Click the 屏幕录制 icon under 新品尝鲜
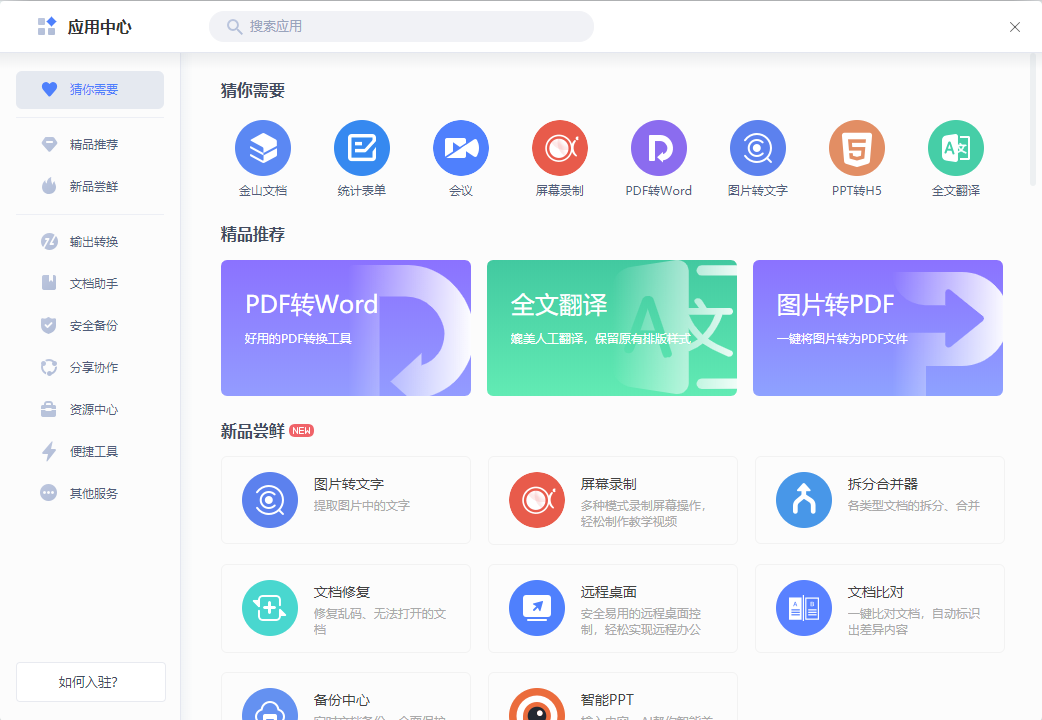 tap(537, 500)
